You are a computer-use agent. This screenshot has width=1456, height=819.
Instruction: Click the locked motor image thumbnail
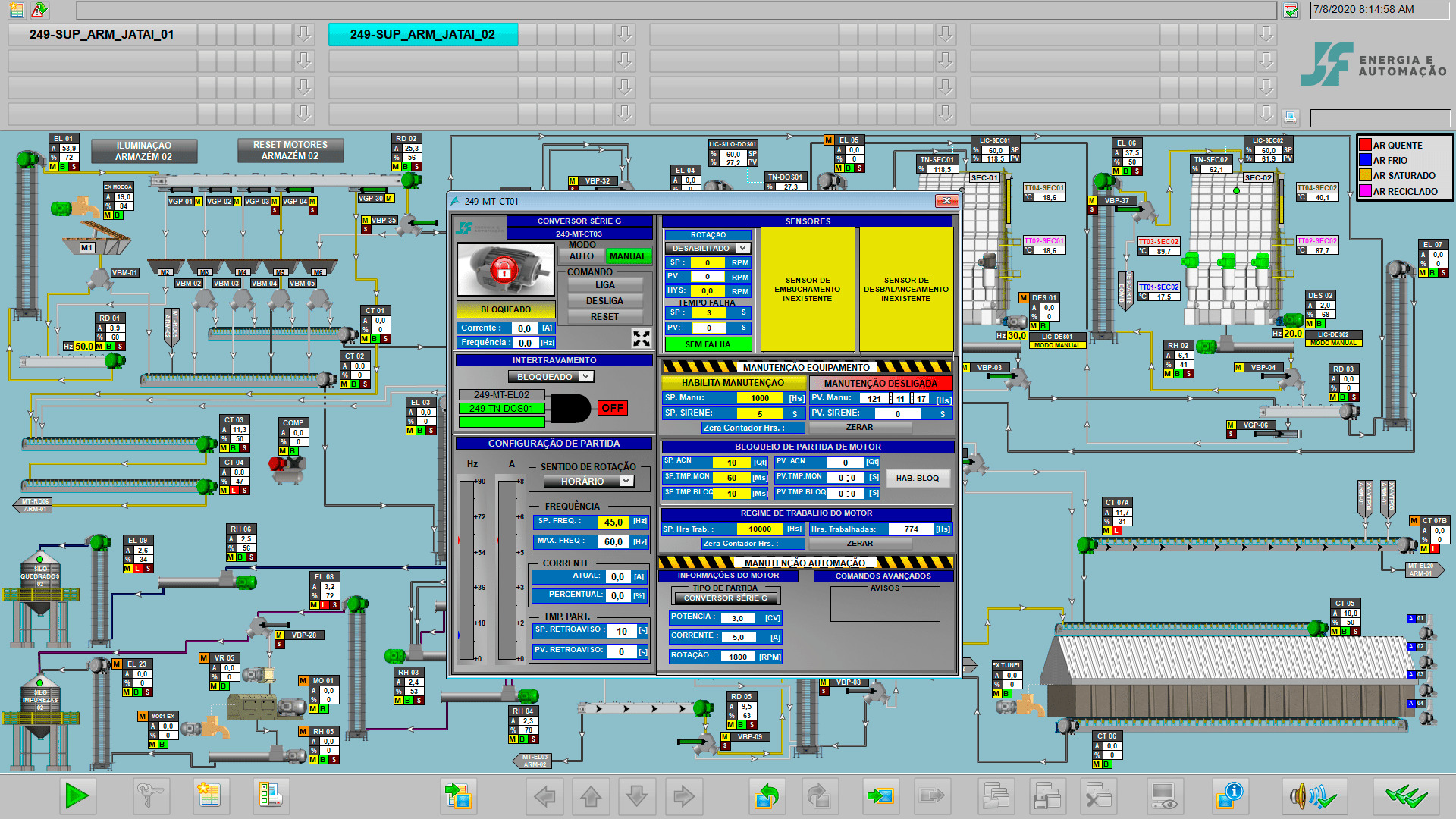coord(501,269)
